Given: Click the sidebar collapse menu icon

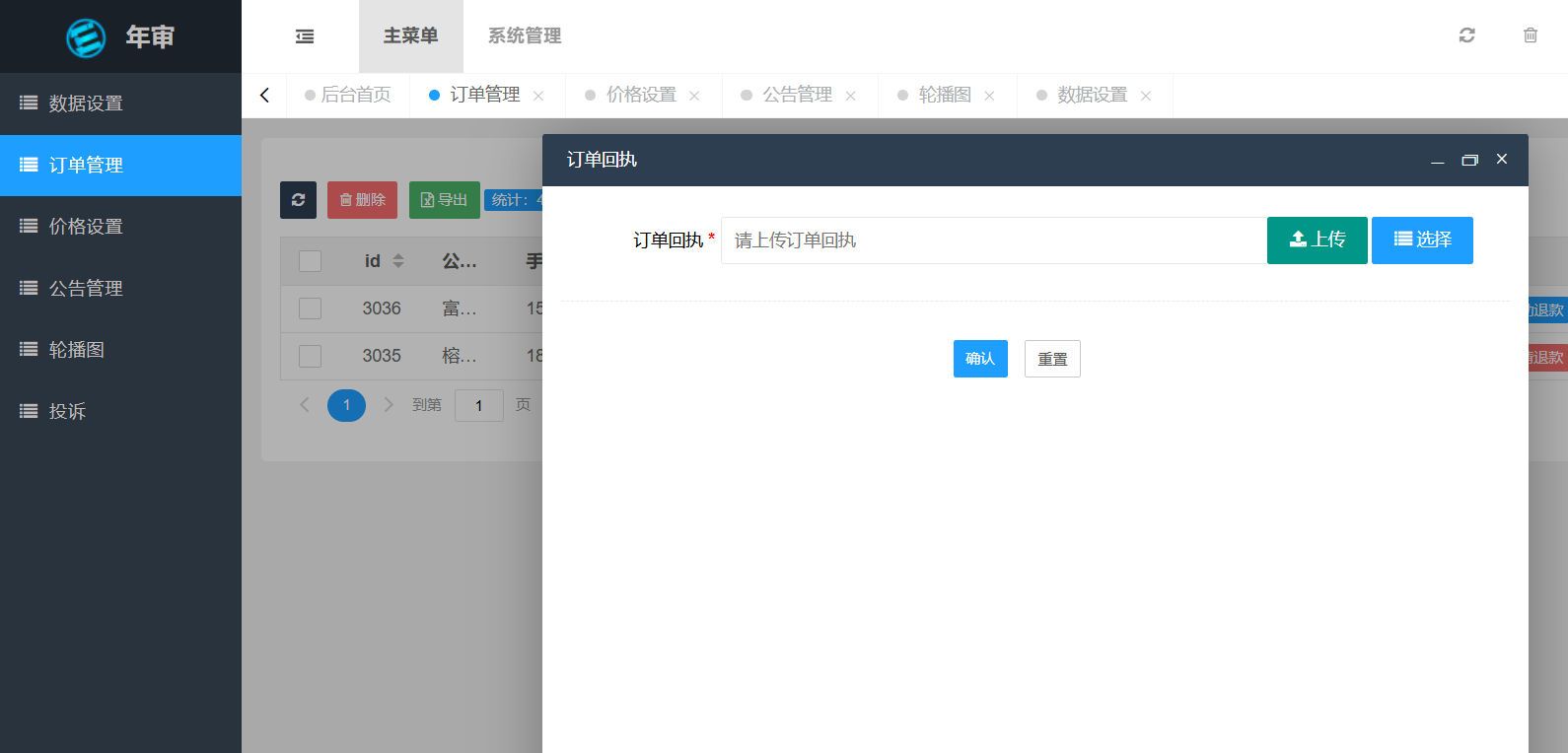Looking at the screenshot, I should [305, 36].
